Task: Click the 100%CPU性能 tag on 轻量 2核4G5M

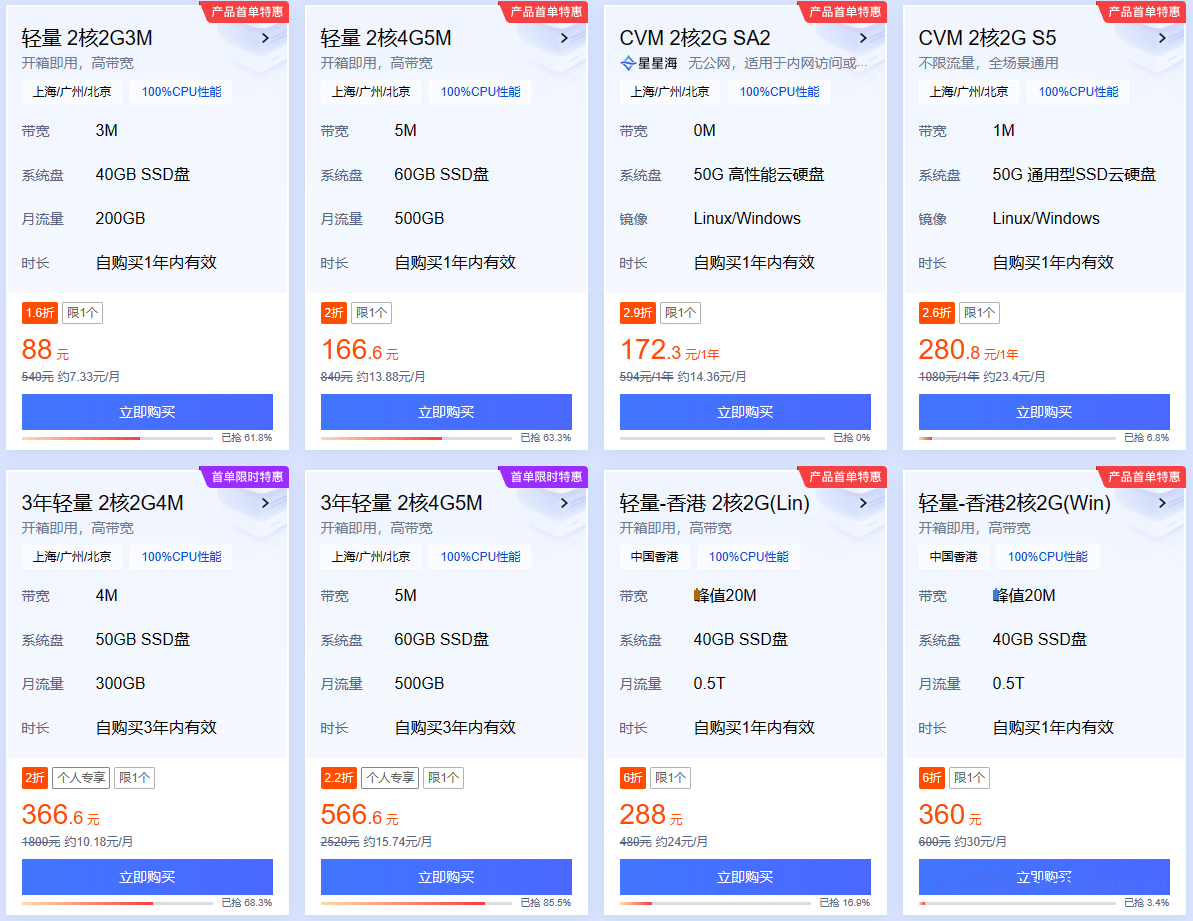Action: pyautogui.click(x=479, y=91)
